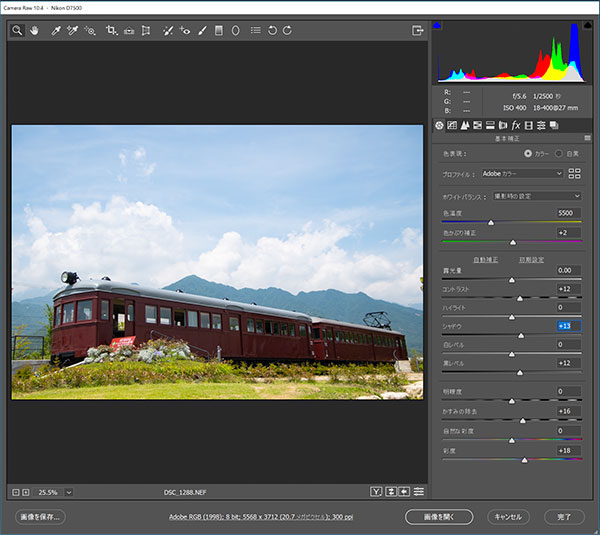Switch to the HSL Adjustments panel tab

click(478, 126)
